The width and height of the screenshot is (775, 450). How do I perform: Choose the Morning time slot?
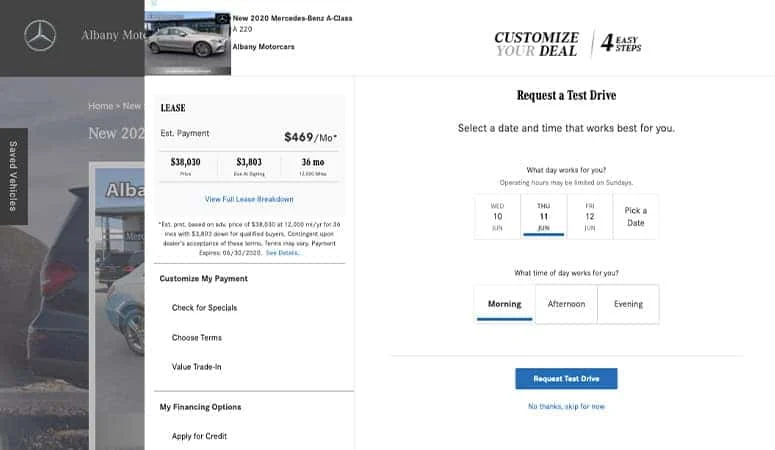[504, 304]
